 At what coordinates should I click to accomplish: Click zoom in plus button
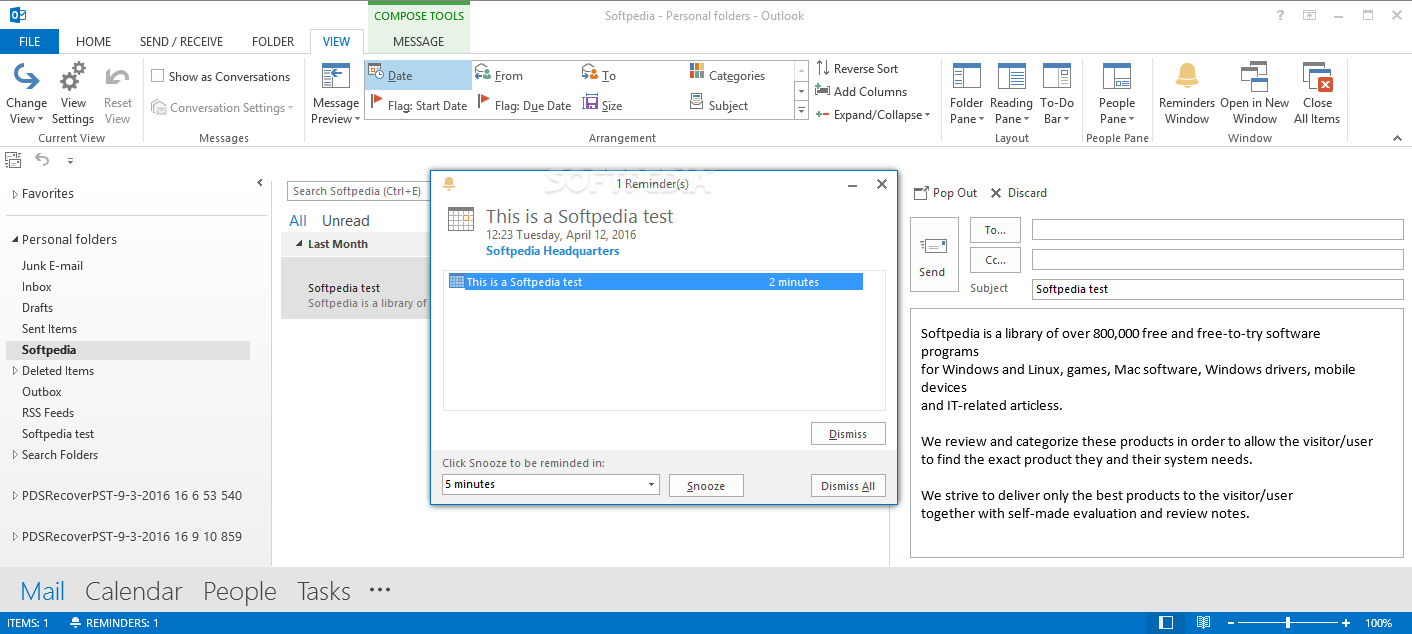click(1348, 623)
